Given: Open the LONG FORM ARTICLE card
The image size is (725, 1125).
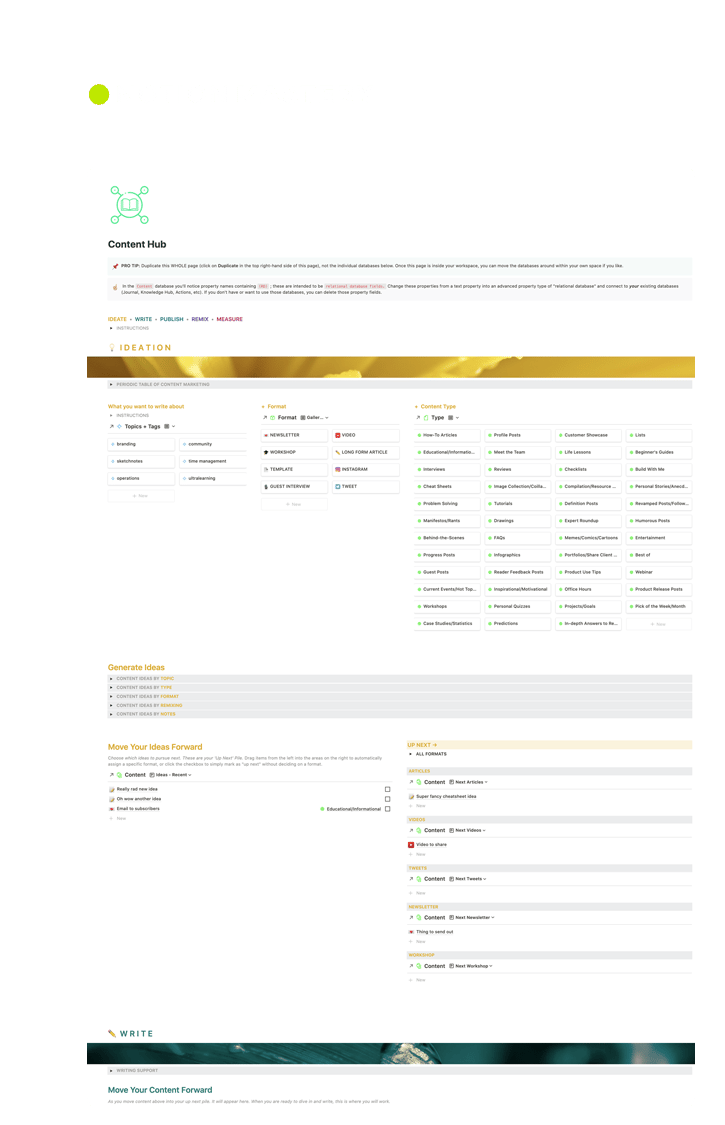Looking at the screenshot, I should (x=365, y=452).
